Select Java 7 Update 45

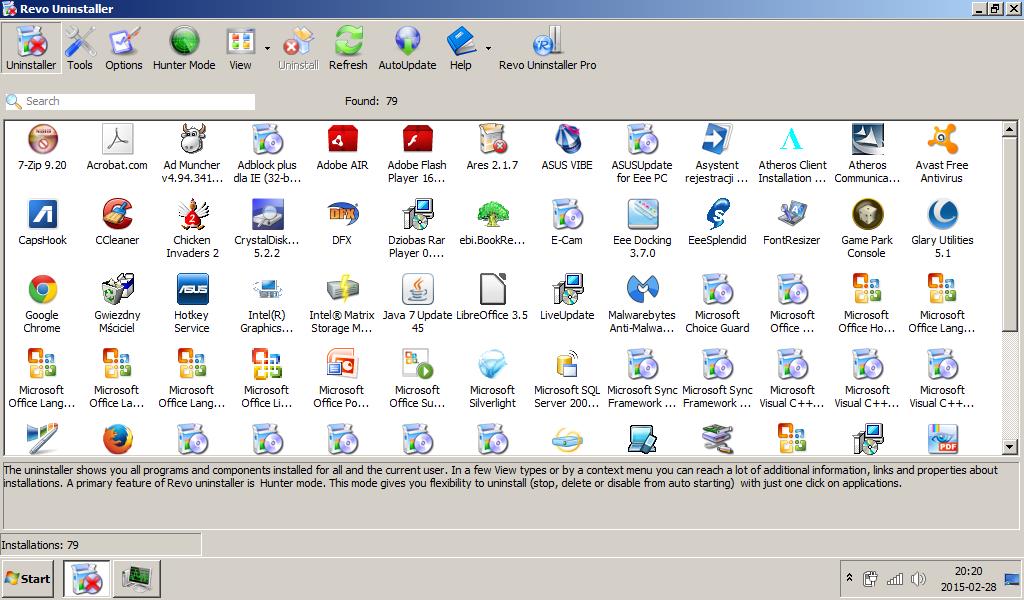pyautogui.click(x=417, y=305)
